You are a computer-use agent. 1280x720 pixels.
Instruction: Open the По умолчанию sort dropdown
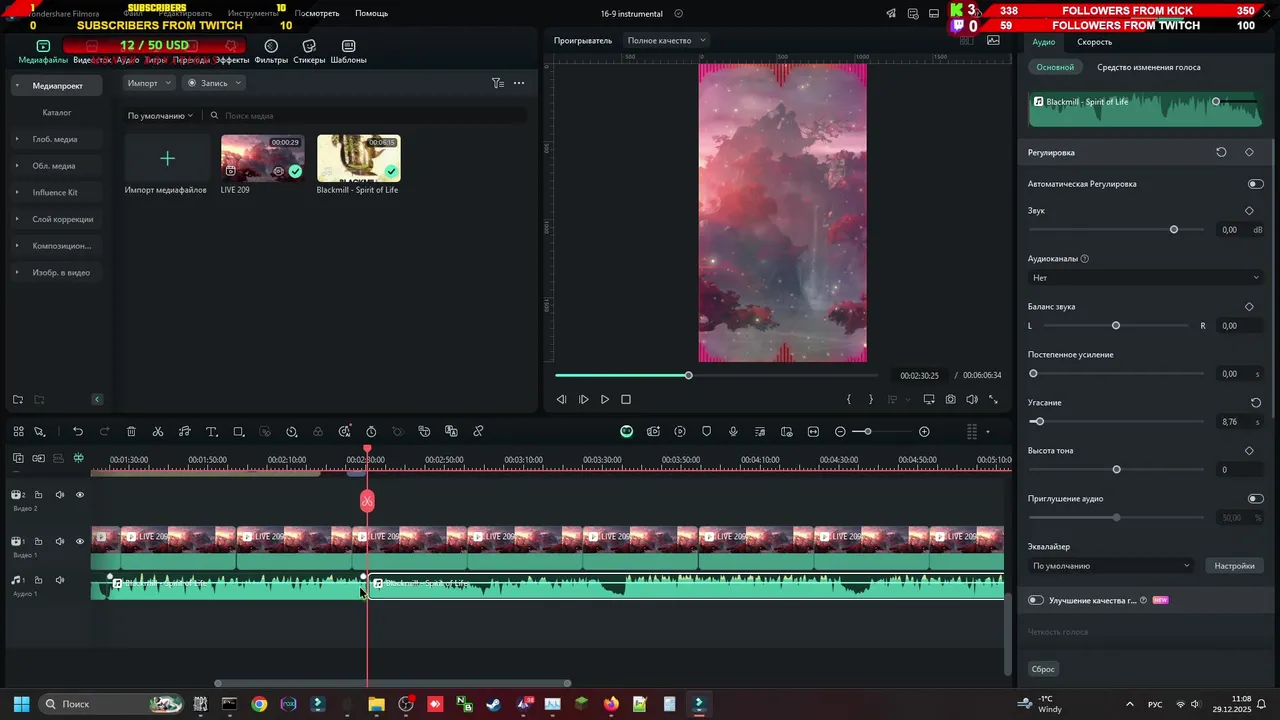coord(160,116)
